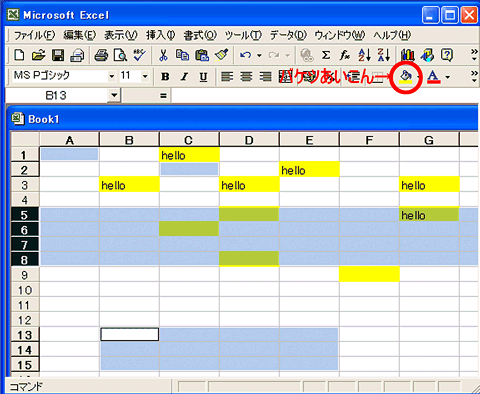Select yellow cell C1 containing hello
The width and height of the screenshot is (480, 394).
click(189, 155)
